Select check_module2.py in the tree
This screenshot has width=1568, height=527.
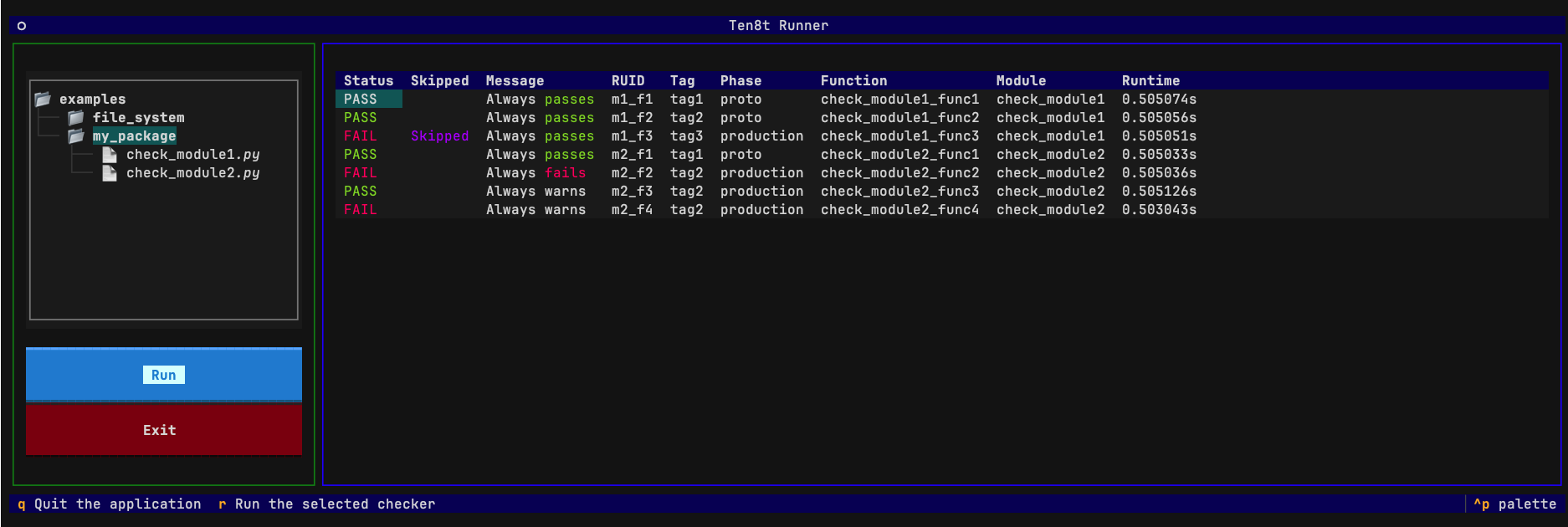pyautogui.click(x=193, y=173)
